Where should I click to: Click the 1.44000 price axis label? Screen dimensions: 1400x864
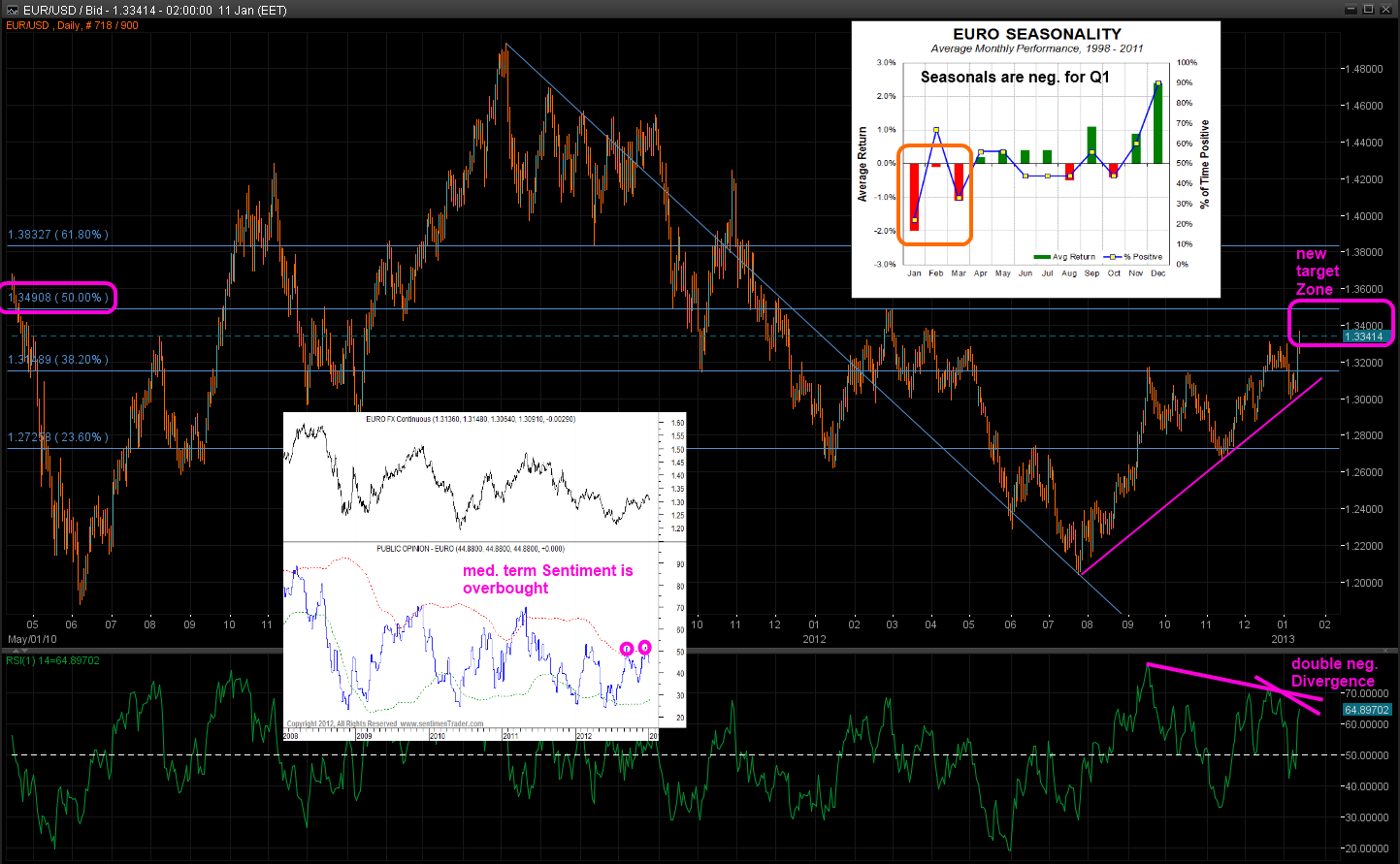click(x=1363, y=144)
